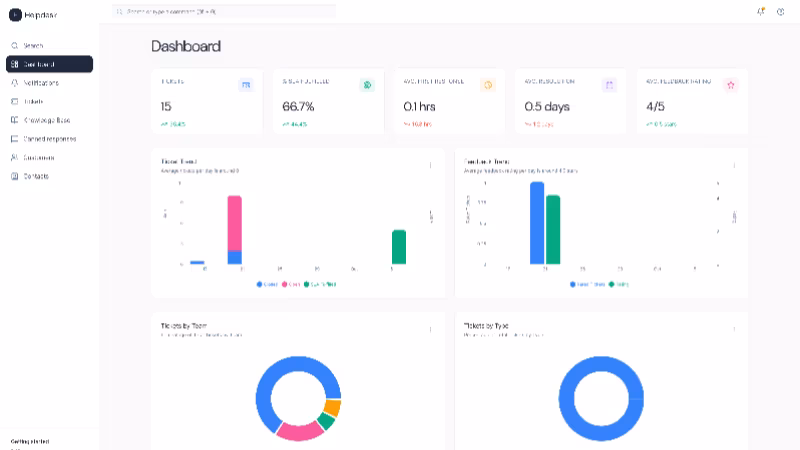Click the Knowledge Base book icon
This screenshot has height=450, width=800.
coord(14,120)
